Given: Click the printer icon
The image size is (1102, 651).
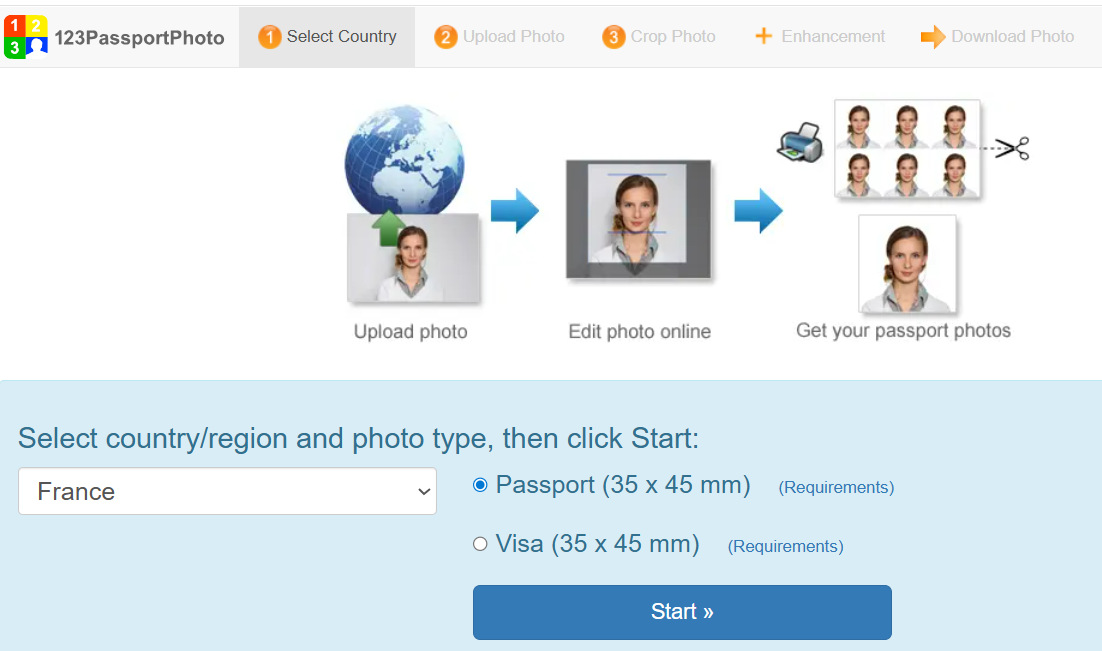Looking at the screenshot, I should [800, 142].
